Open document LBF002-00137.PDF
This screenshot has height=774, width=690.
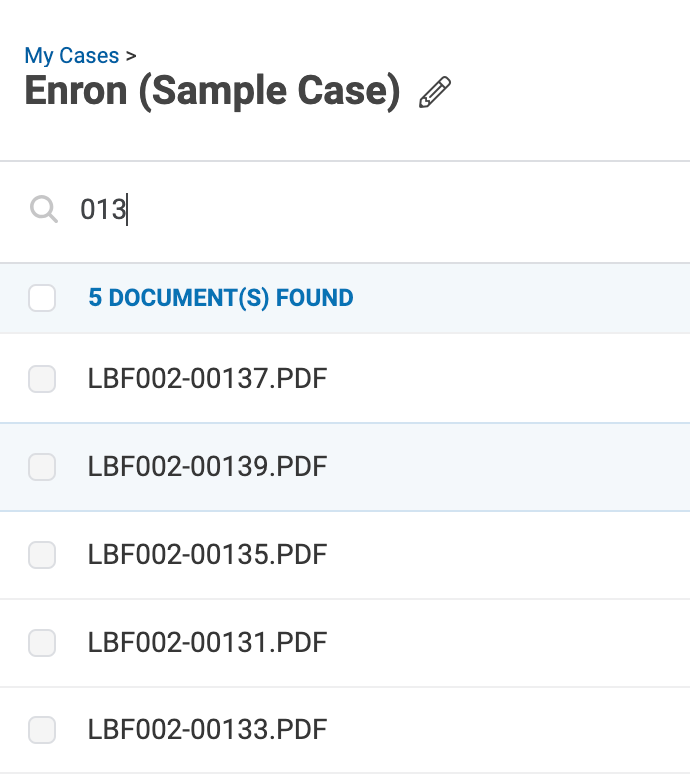pyautogui.click(x=207, y=379)
